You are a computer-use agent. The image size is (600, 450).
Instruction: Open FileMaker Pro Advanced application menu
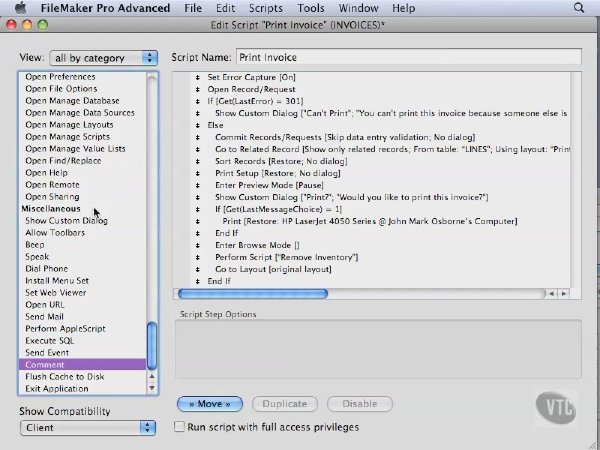105,8
